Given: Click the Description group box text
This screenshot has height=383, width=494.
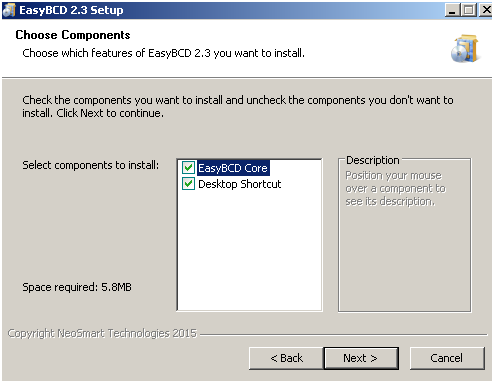Looking at the screenshot, I should pos(395,188).
